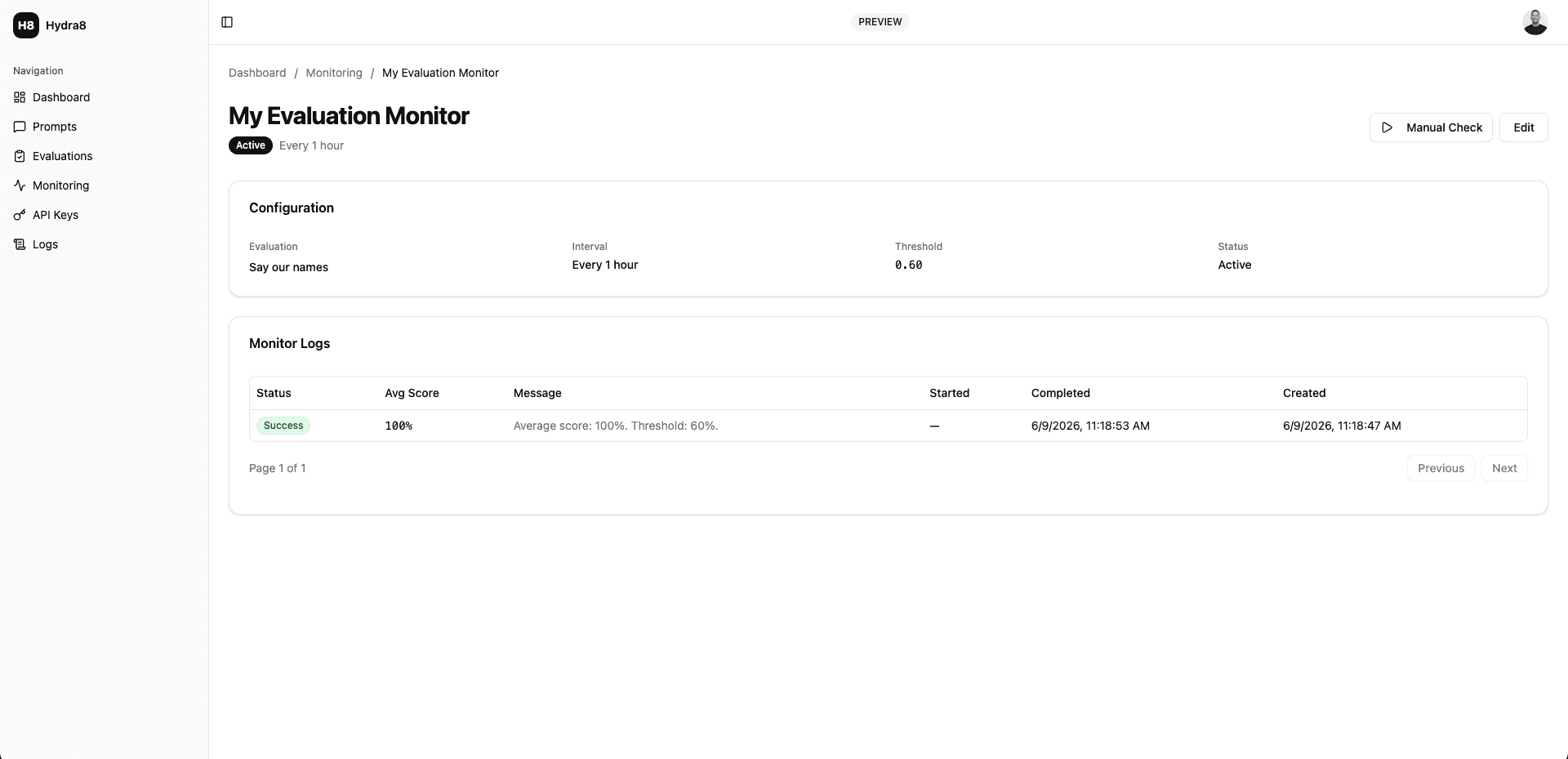Click the Active status badge under title
1568x759 pixels.
point(251,145)
